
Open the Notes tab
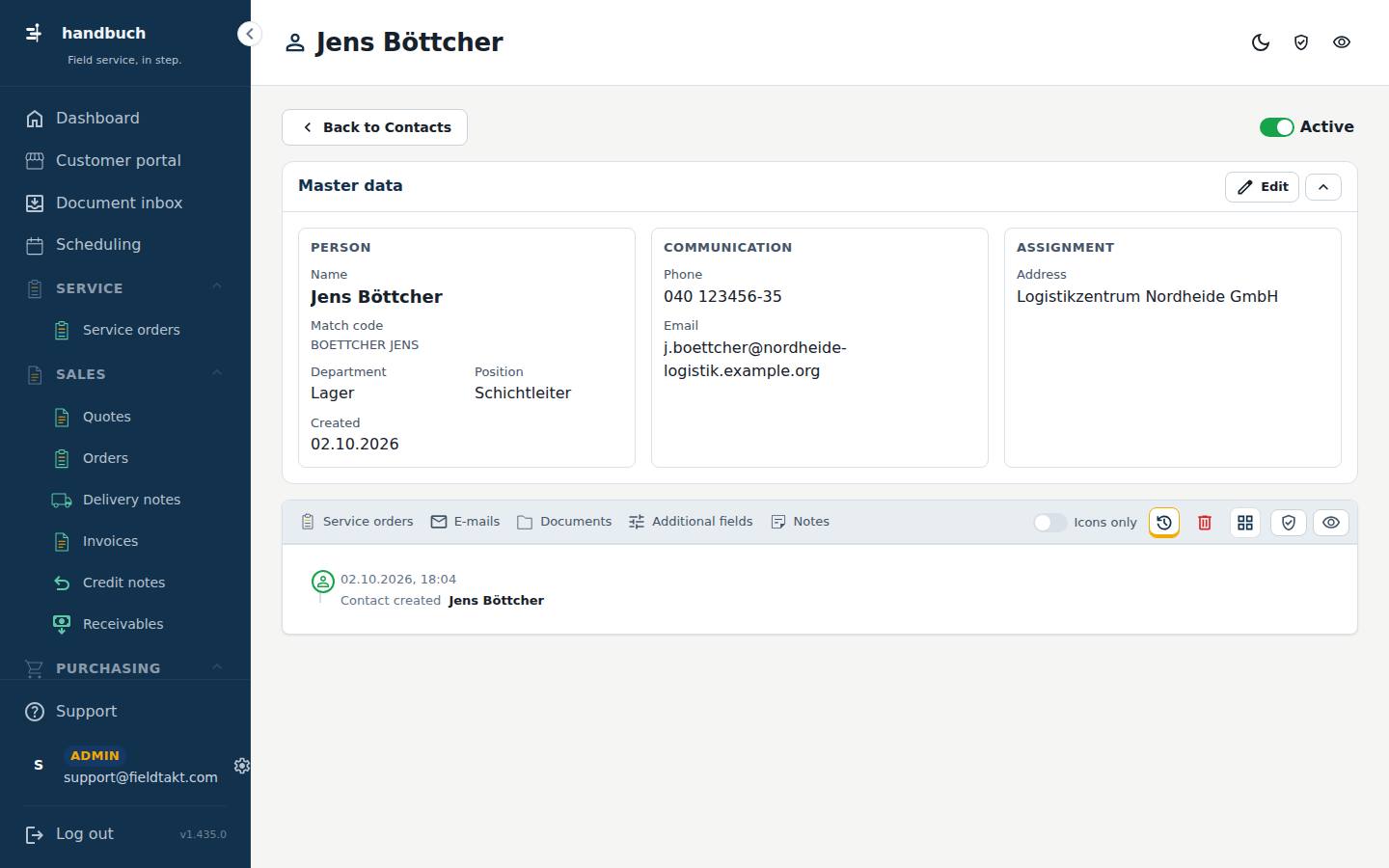[x=800, y=522]
